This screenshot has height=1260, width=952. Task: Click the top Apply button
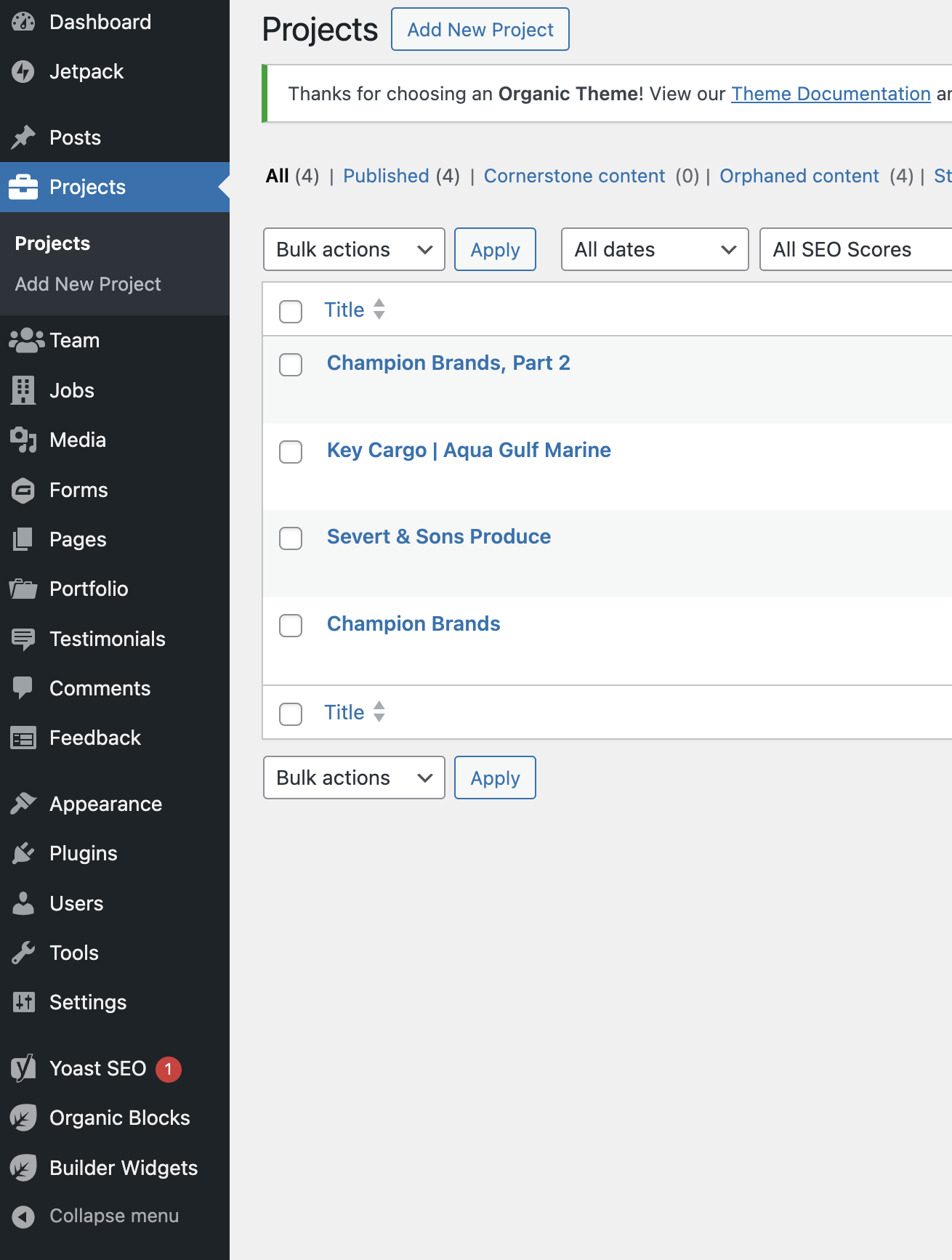tap(495, 249)
